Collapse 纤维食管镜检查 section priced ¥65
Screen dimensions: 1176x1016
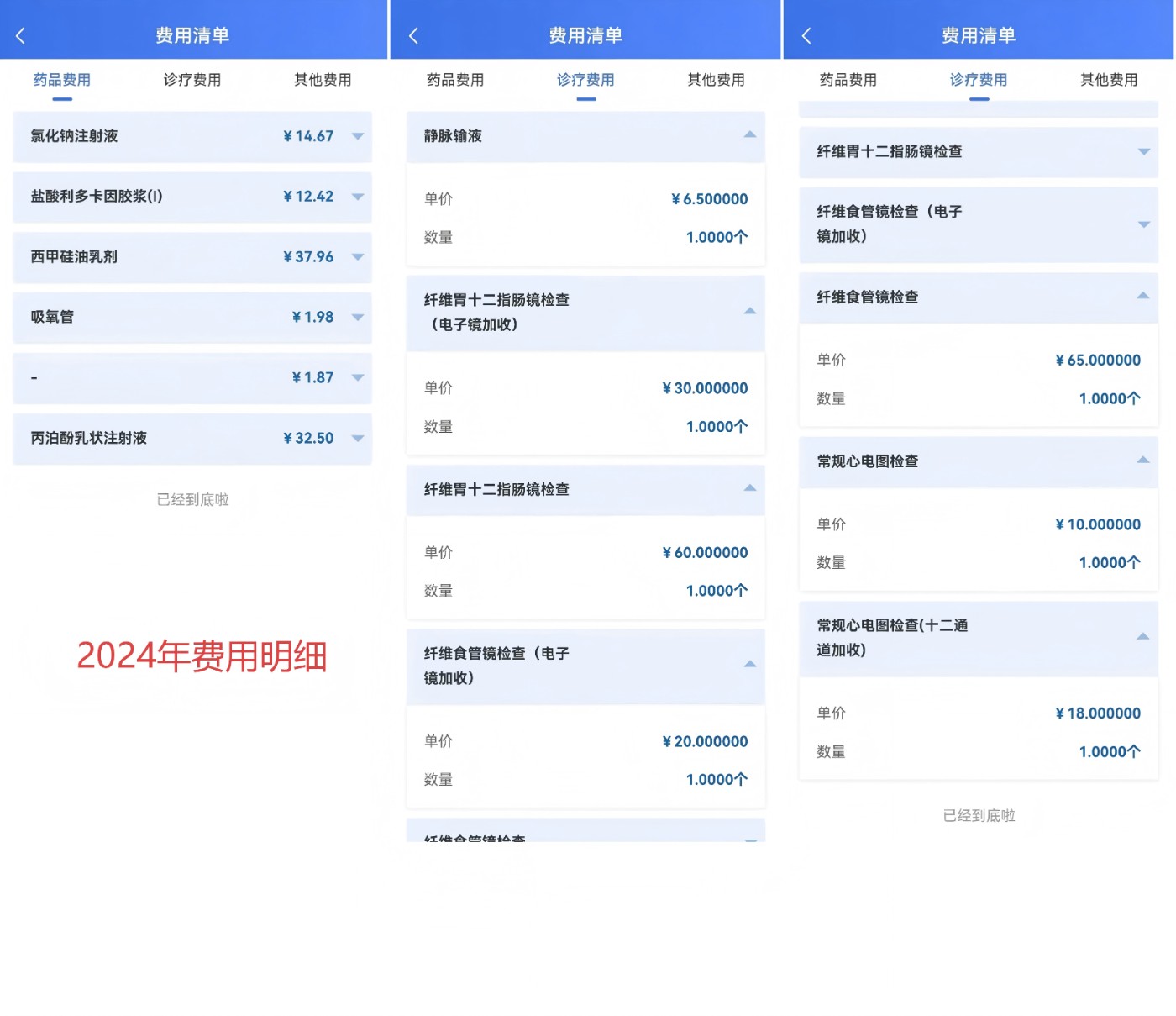tap(1142, 296)
